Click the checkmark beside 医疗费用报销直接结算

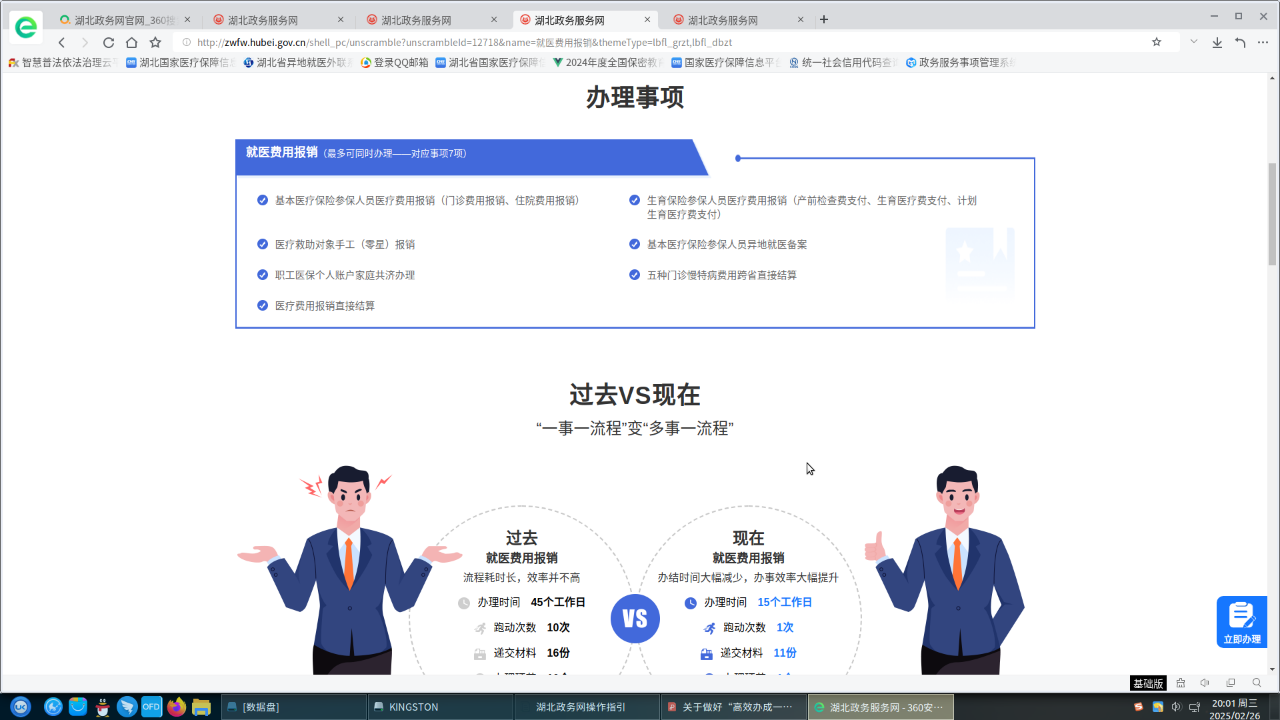[x=262, y=306]
